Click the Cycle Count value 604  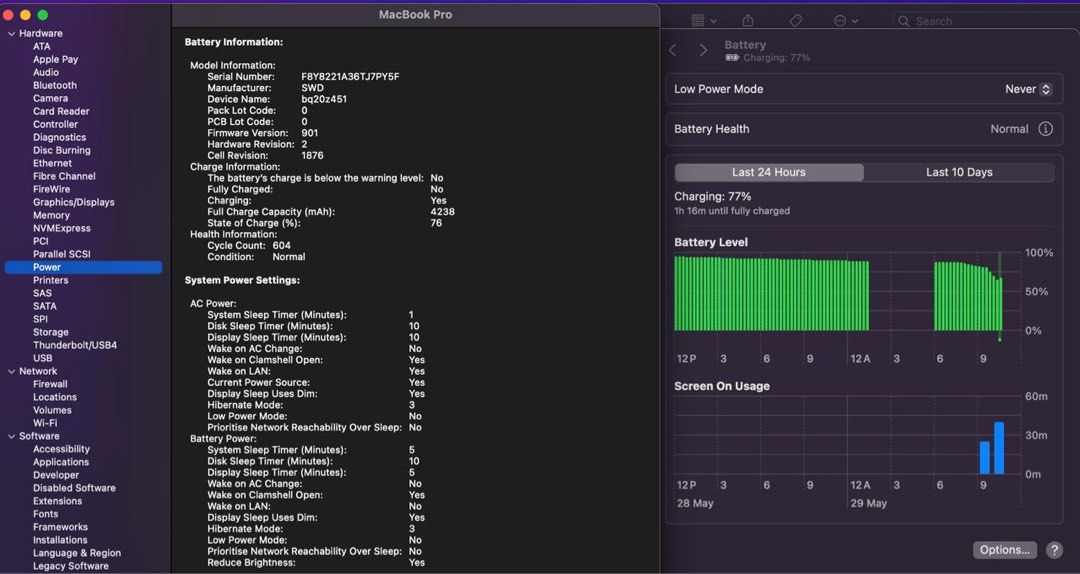pyautogui.click(x=281, y=245)
